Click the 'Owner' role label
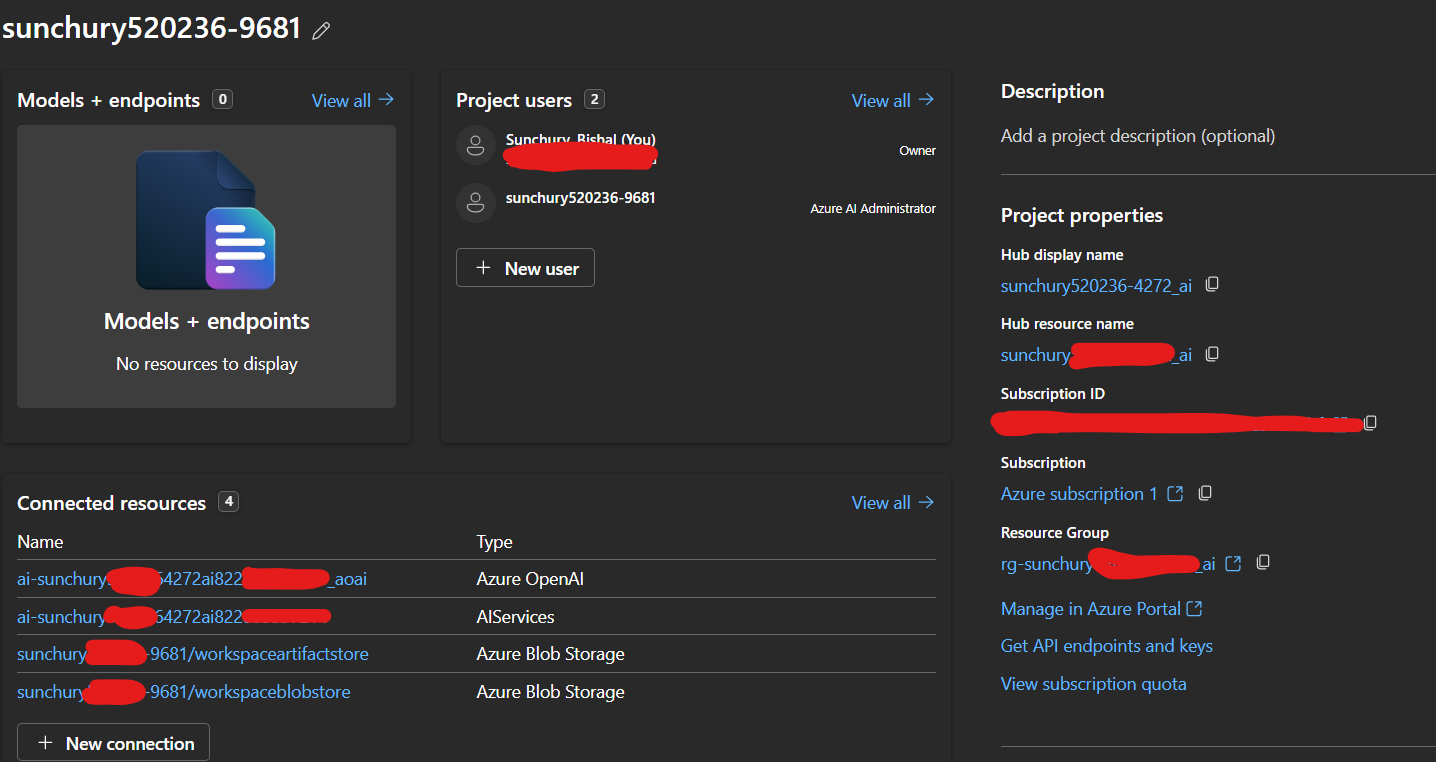The width and height of the screenshot is (1436, 762). [917, 151]
